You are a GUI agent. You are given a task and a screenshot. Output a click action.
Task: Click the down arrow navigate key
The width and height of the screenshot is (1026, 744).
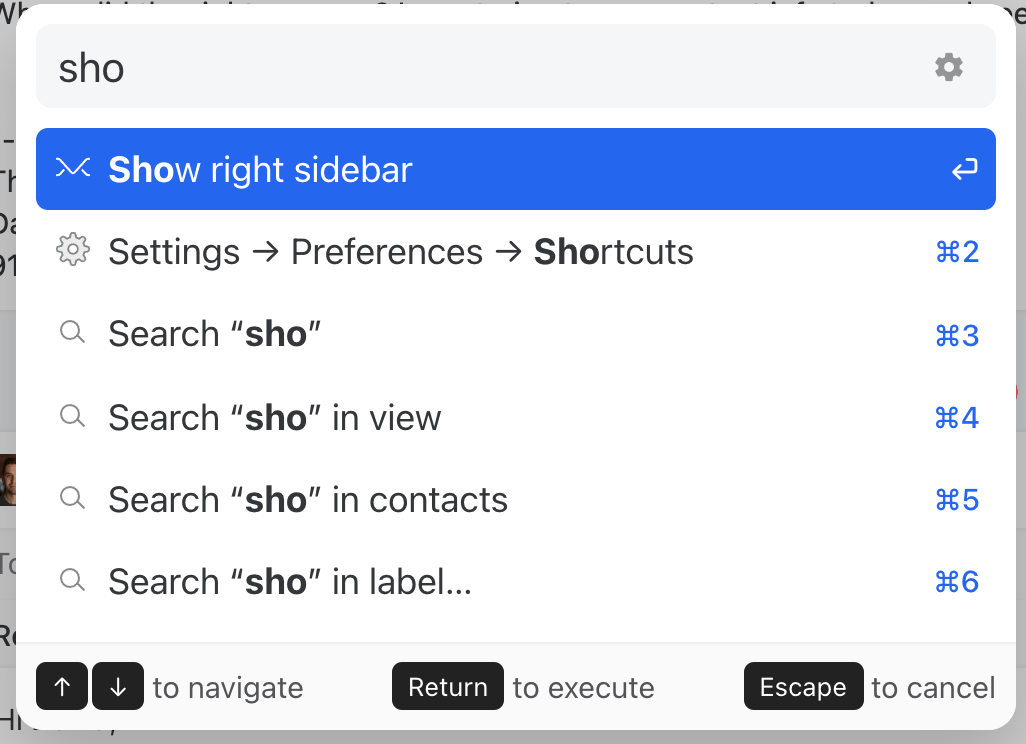[x=118, y=687]
